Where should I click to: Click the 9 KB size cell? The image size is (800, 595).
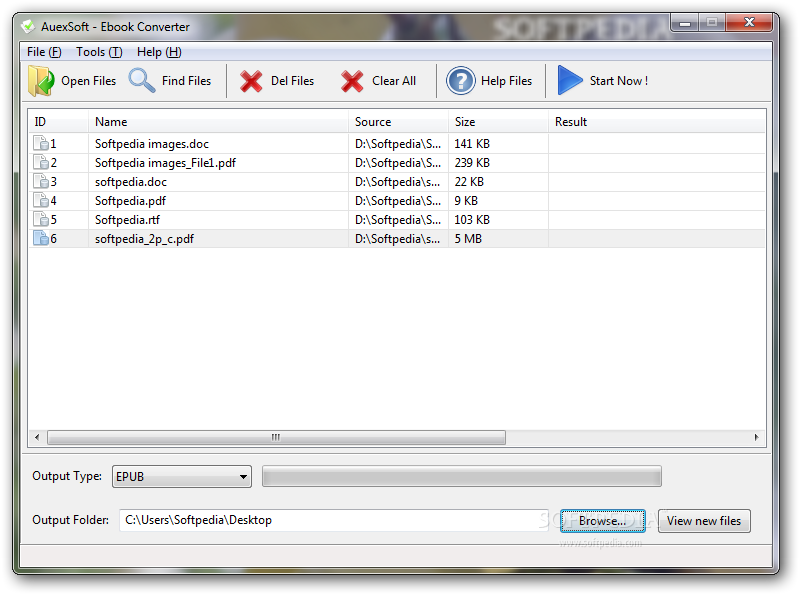[466, 201]
